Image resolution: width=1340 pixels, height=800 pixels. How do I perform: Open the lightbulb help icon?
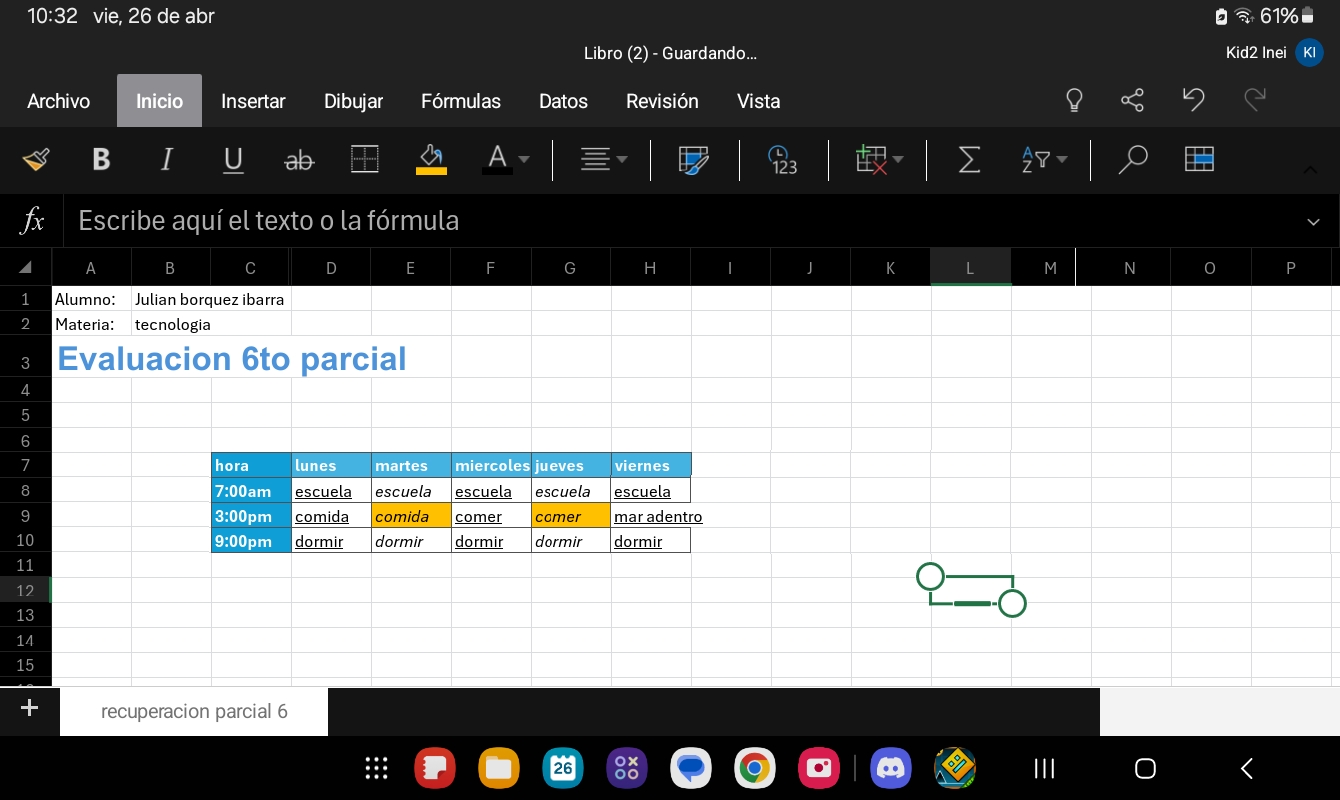(x=1074, y=100)
